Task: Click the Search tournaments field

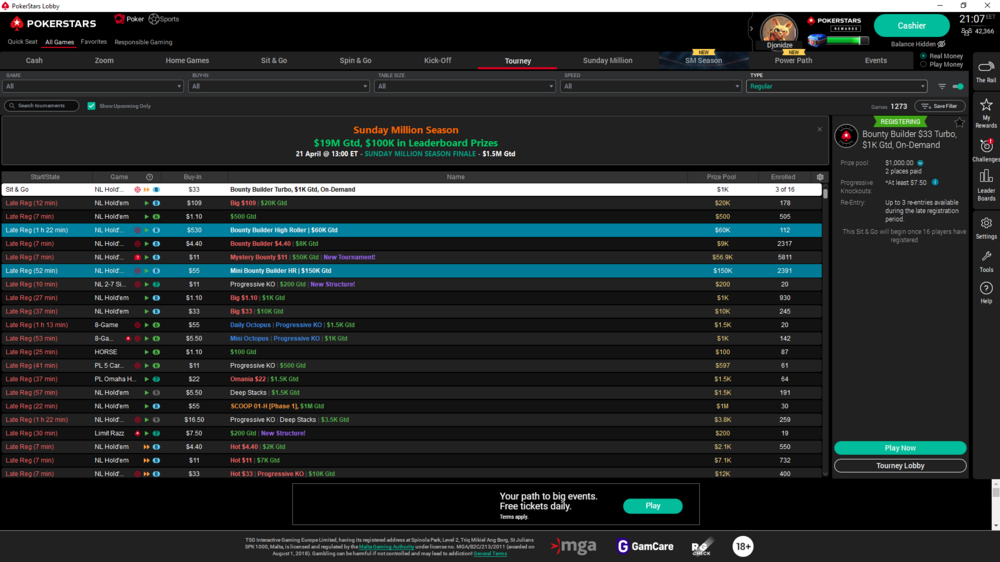Action: [41, 106]
